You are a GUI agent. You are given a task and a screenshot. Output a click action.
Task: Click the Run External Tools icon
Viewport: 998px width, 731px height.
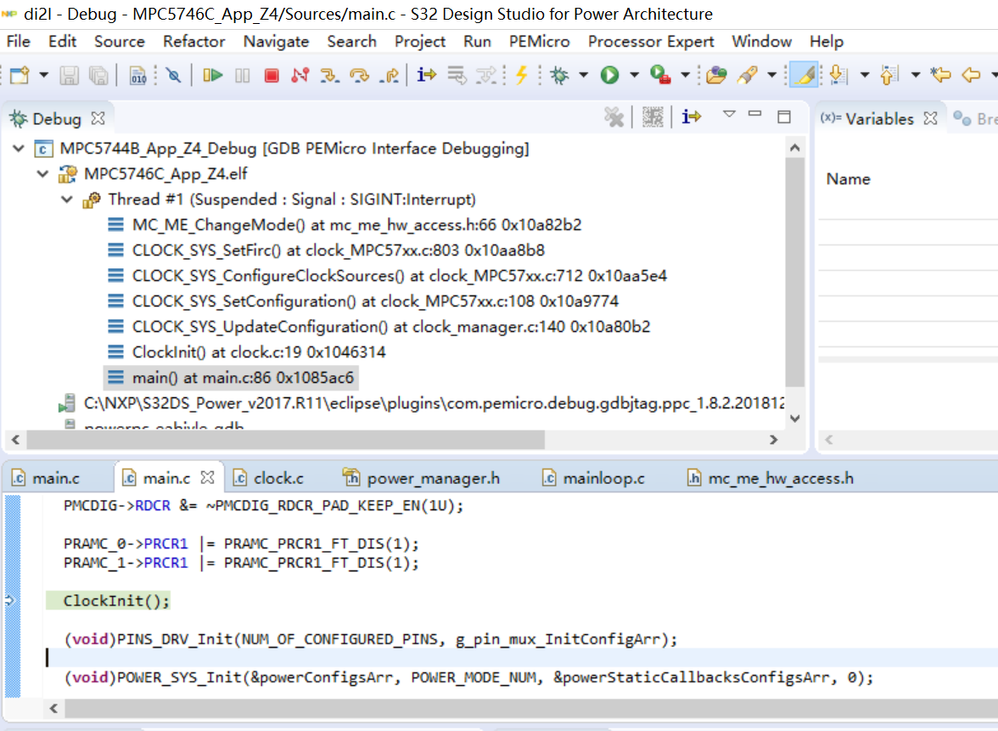tap(660, 76)
